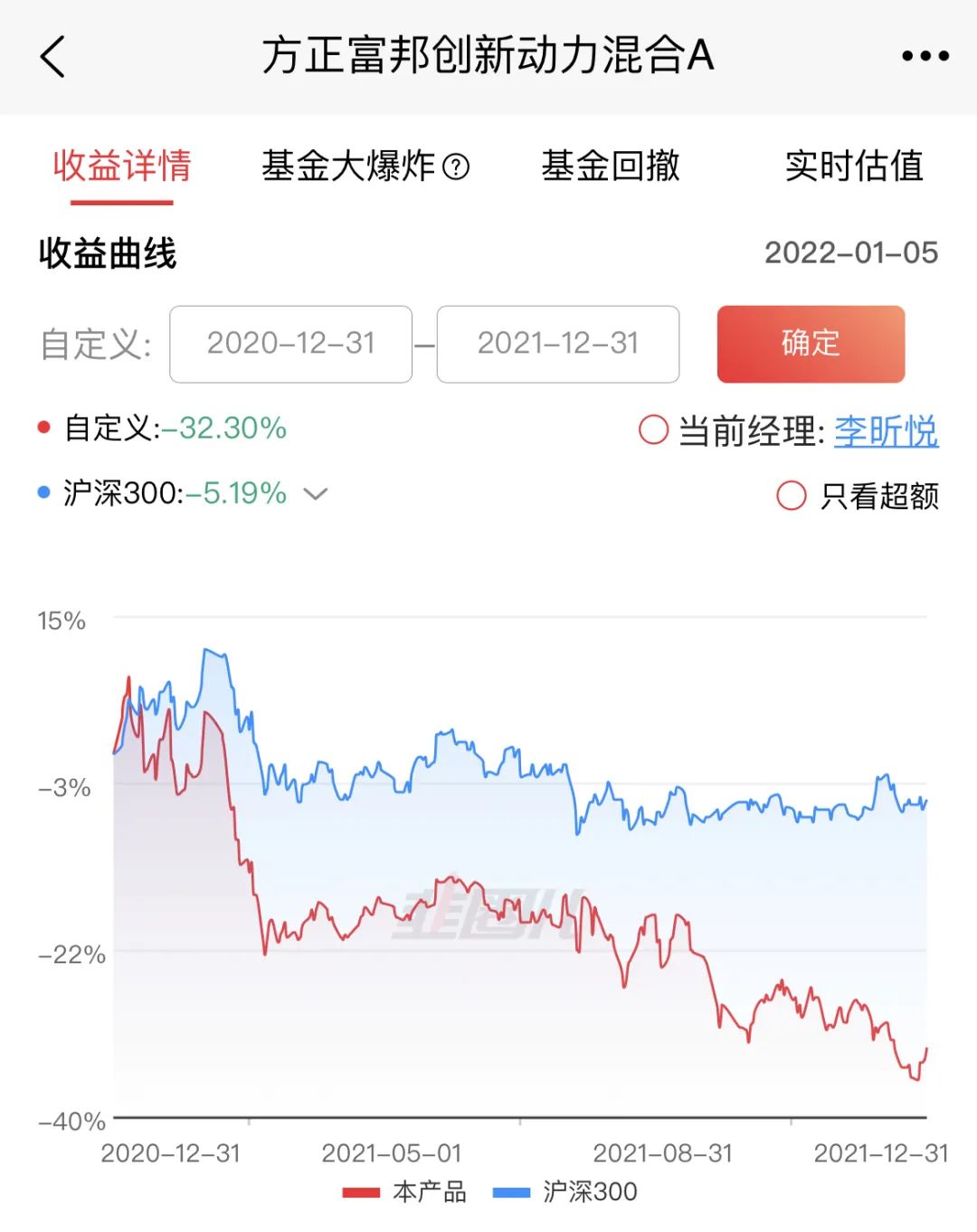Click the red dot next to 自定义
This screenshot has width=977, height=1232.
pyautogui.click(x=43, y=428)
